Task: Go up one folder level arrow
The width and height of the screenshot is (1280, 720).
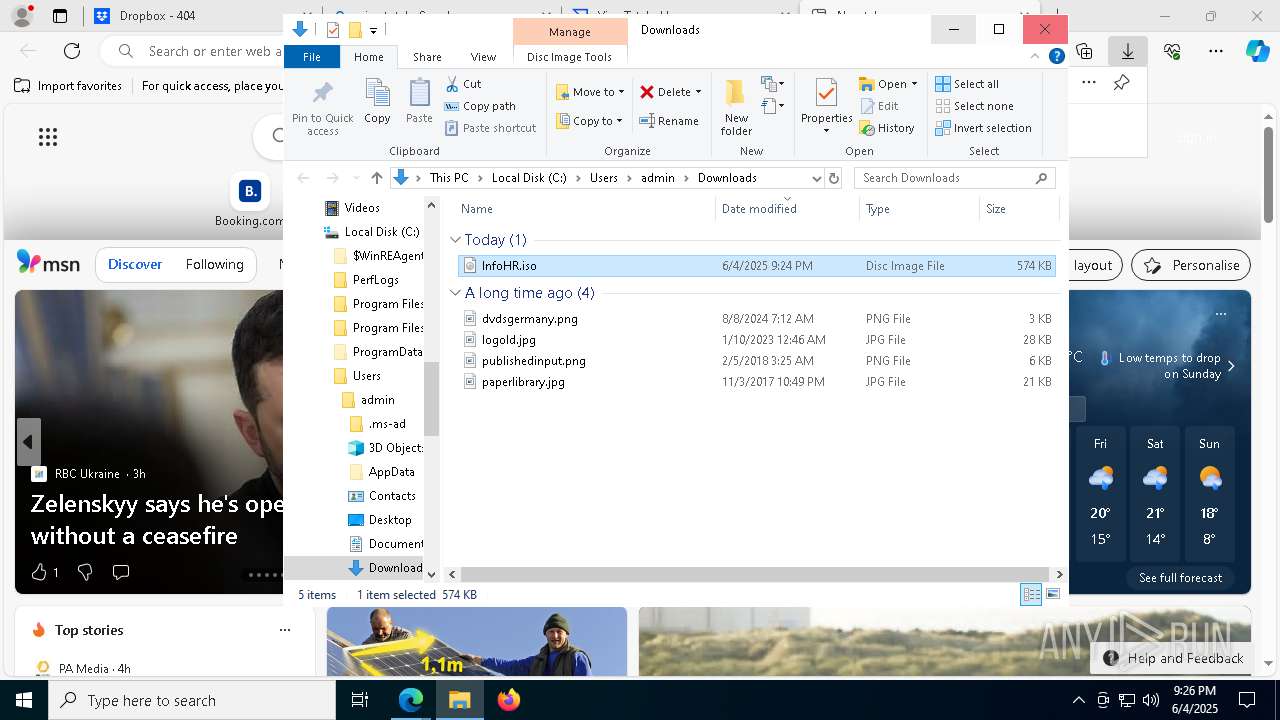Action: point(376,178)
